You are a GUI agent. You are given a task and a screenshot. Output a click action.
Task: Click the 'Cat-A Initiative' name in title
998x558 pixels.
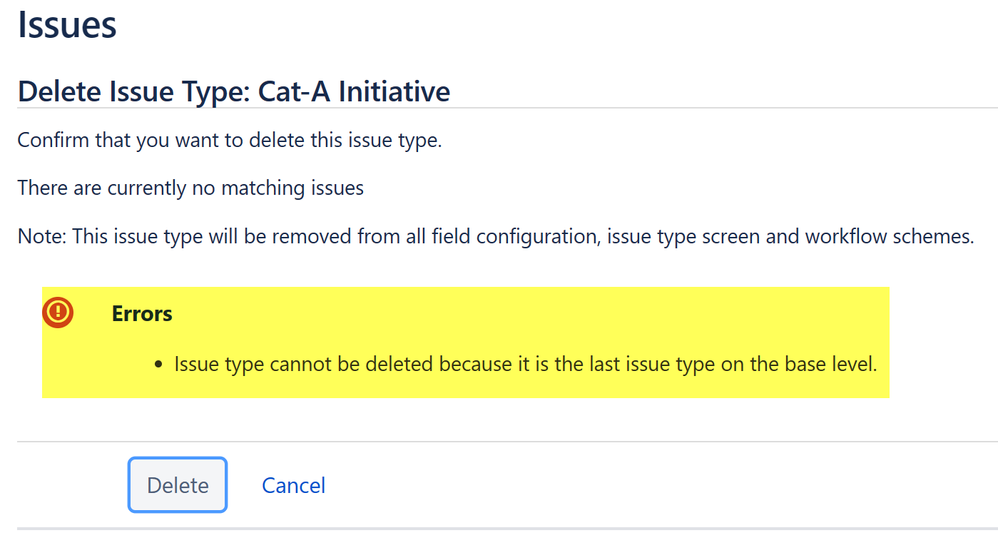click(x=354, y=92)
